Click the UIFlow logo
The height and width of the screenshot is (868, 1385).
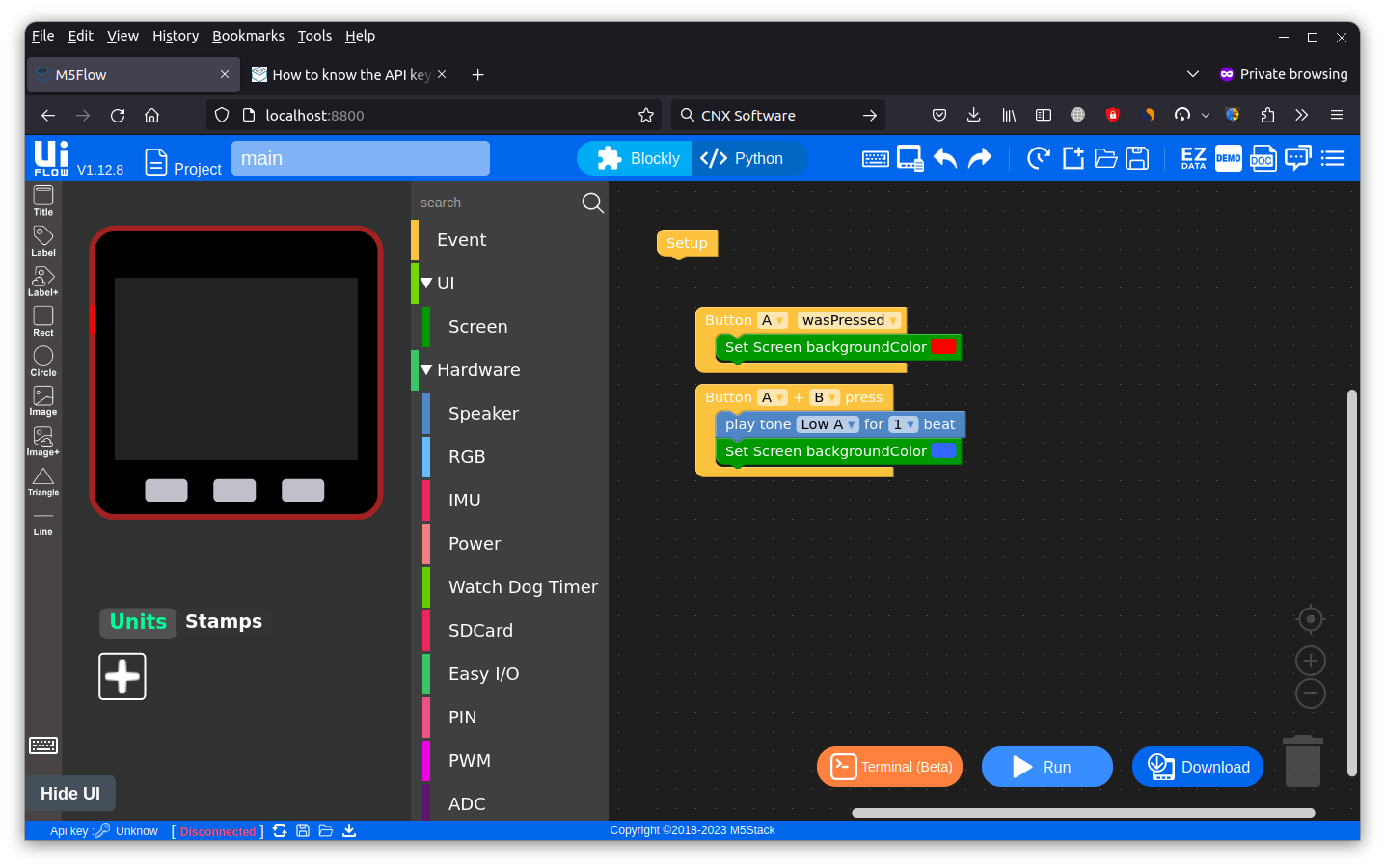(51, 158)
